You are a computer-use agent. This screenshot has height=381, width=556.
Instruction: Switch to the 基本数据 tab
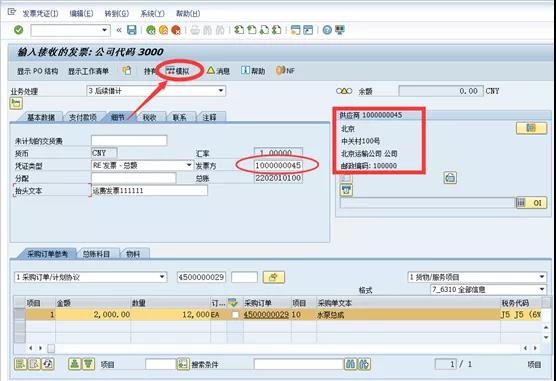[40, 117]
